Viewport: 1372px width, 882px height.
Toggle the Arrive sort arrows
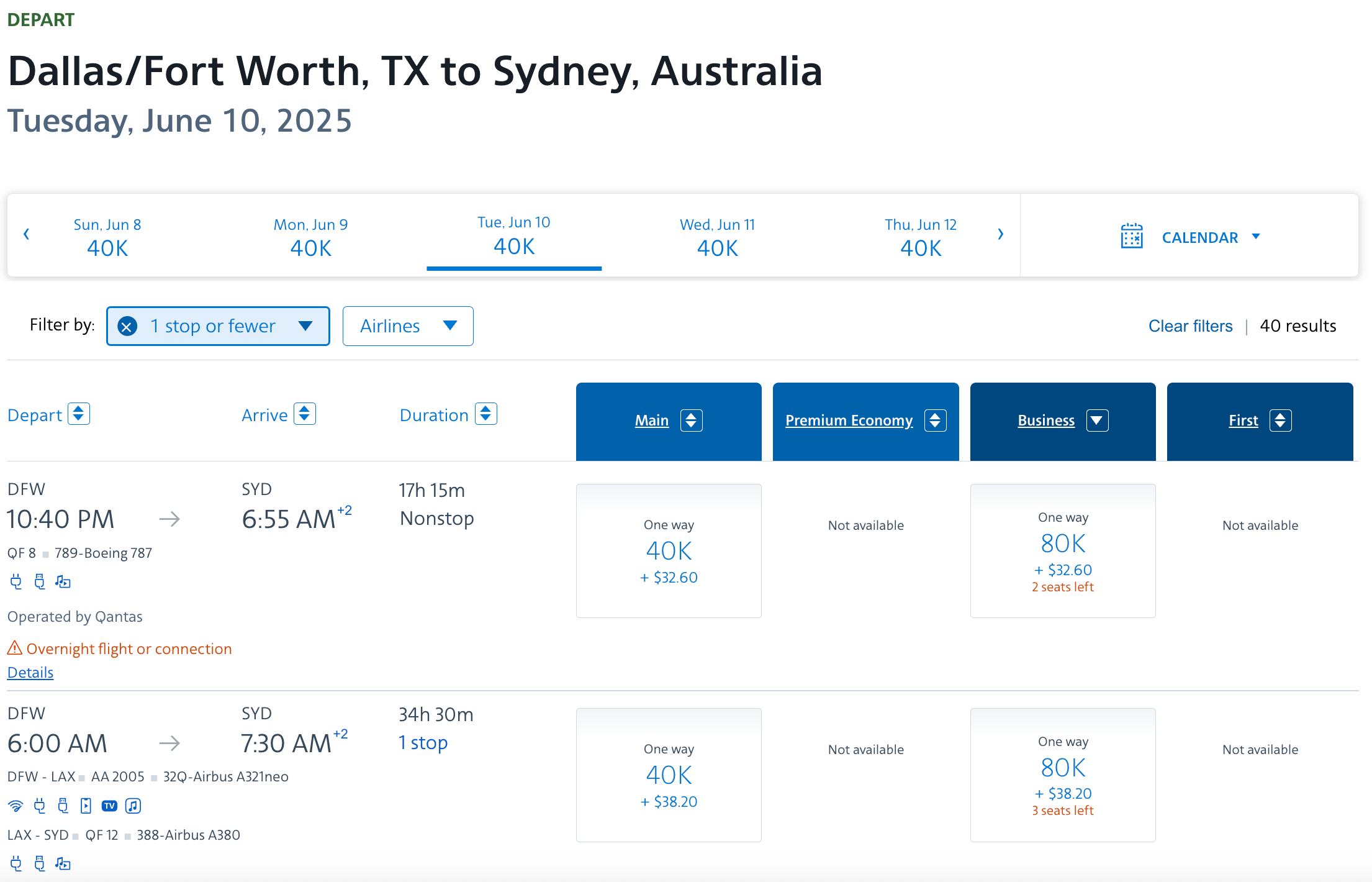[305, 414]
